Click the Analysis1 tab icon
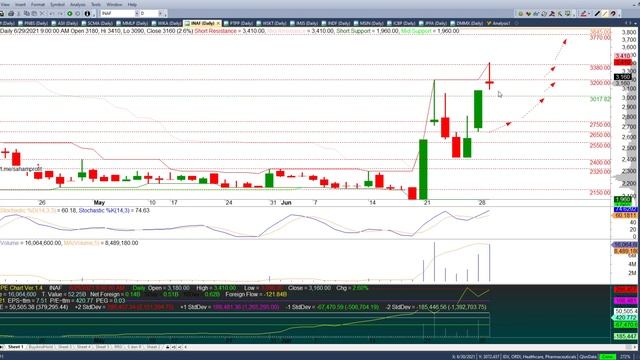640x360 pixels. click(x=489, y=23)
